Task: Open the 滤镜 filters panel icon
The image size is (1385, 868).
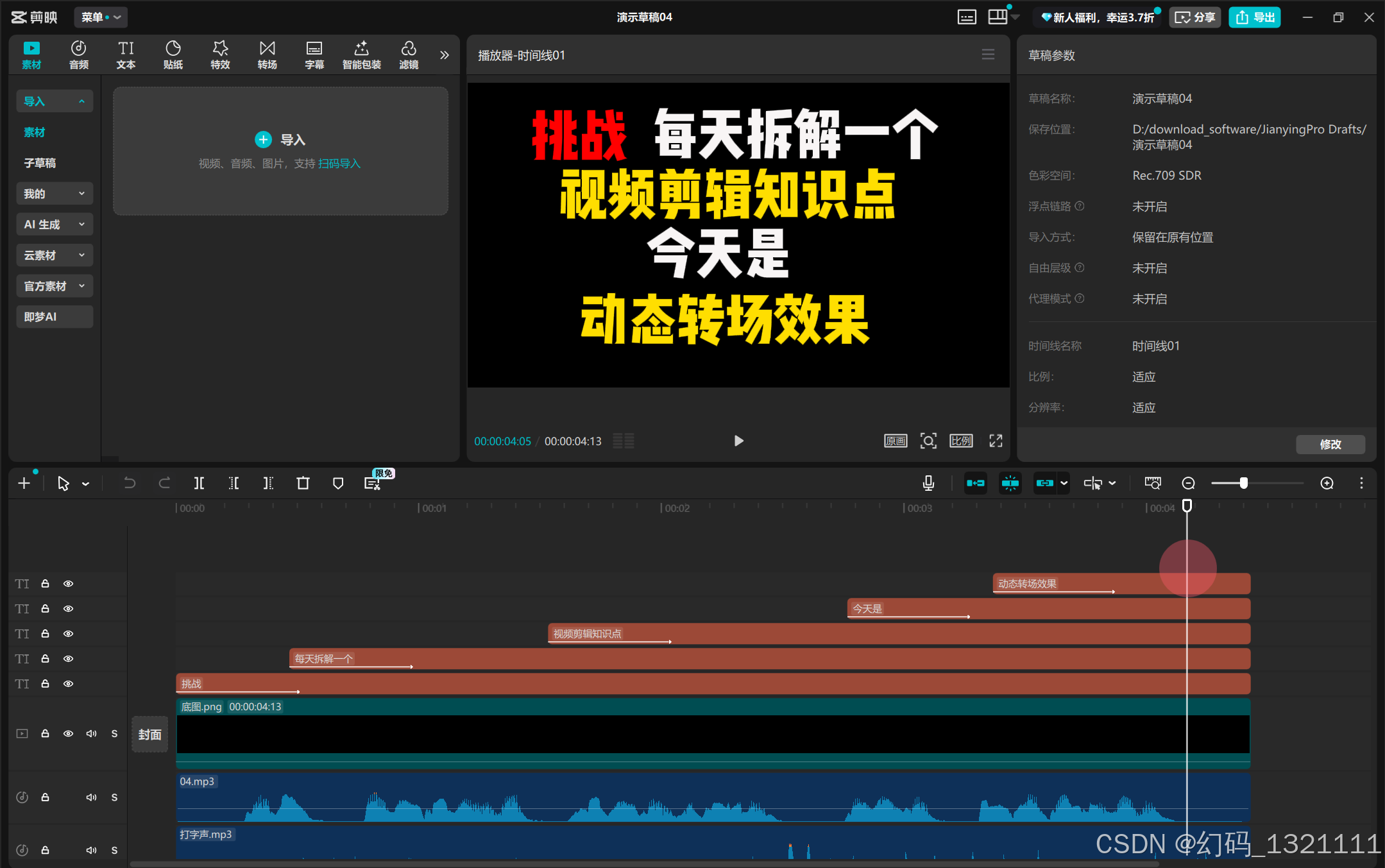Action: click(x=409, y=55)
